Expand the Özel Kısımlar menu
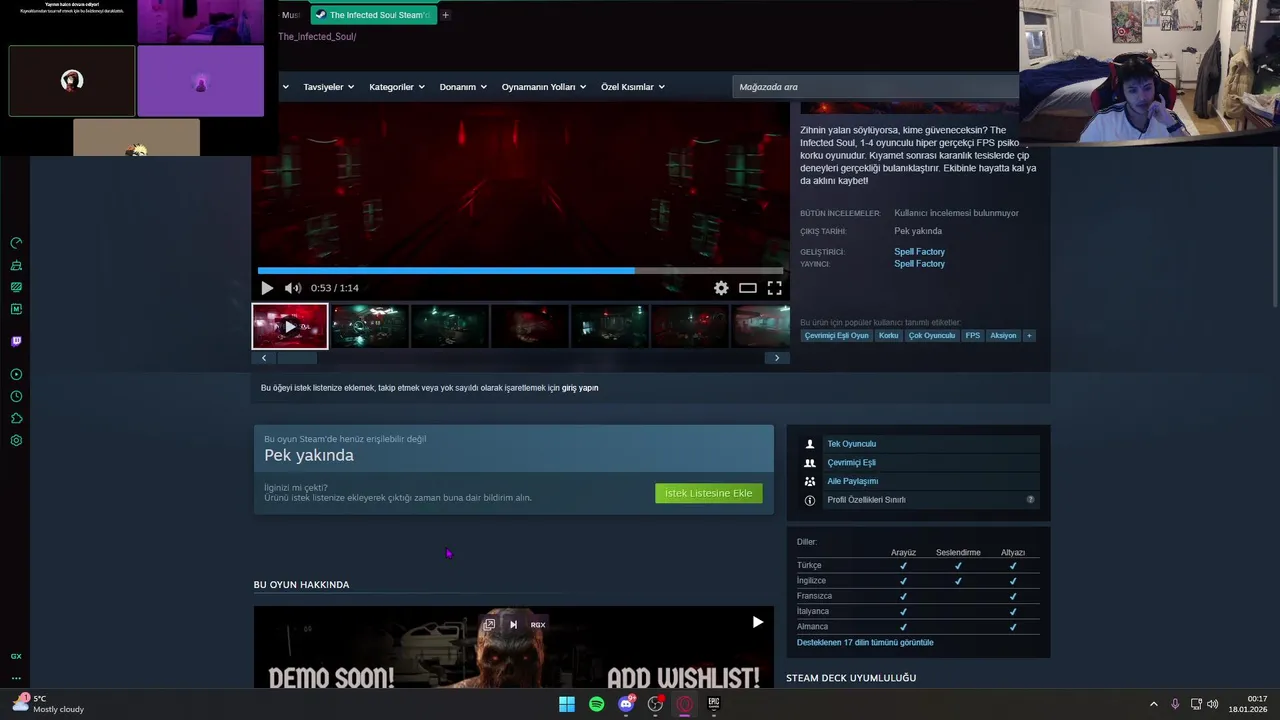The image size is (1280, 720). [x=633, y=87]
